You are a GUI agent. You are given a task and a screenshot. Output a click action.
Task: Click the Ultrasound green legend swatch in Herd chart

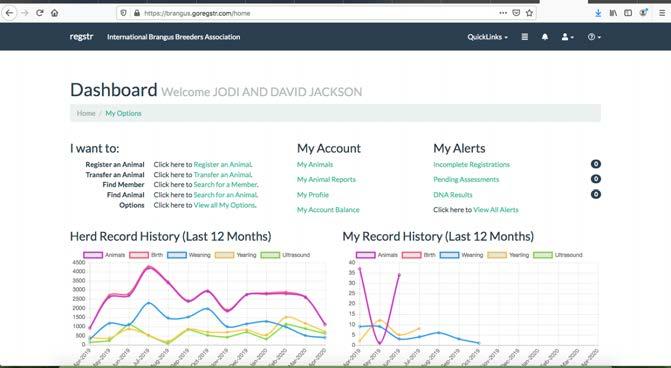click(270, 255)
